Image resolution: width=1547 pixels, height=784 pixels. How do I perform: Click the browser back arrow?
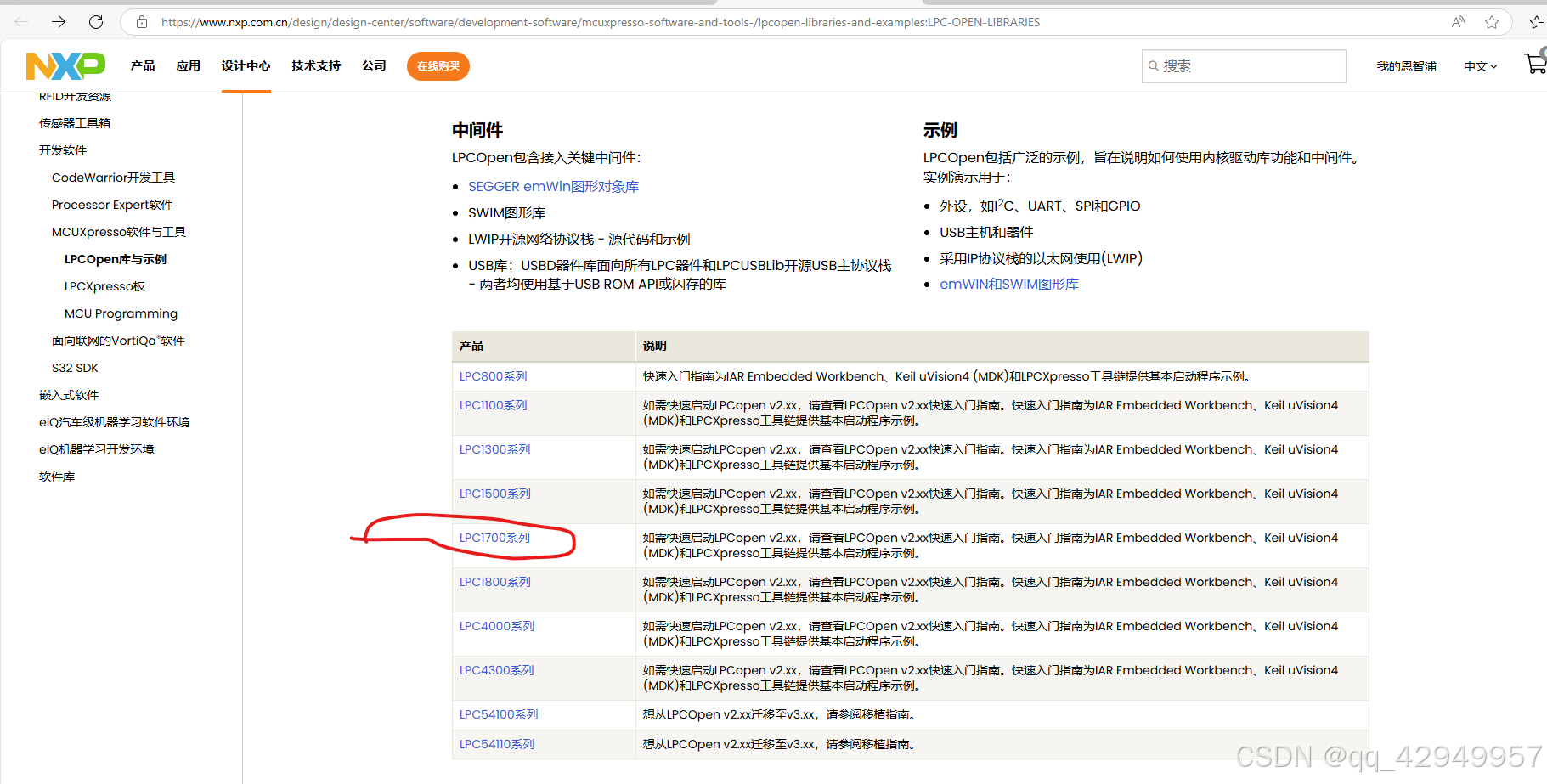(21, 22)
